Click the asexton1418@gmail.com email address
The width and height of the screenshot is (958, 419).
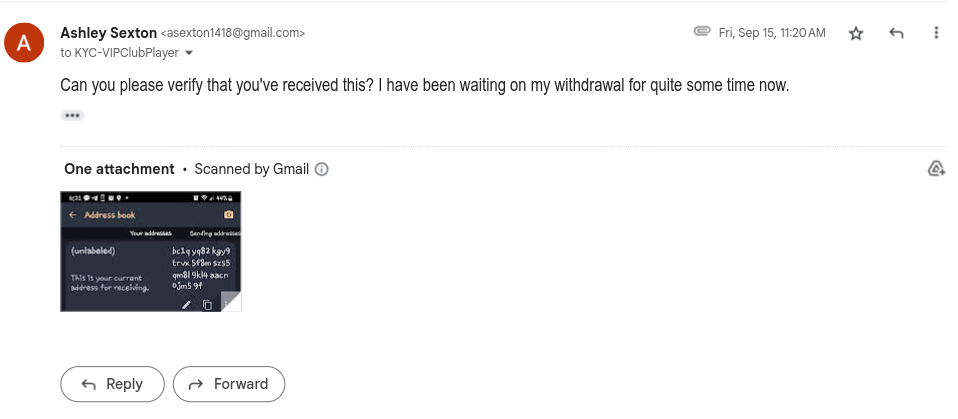[x=232, y=33]
